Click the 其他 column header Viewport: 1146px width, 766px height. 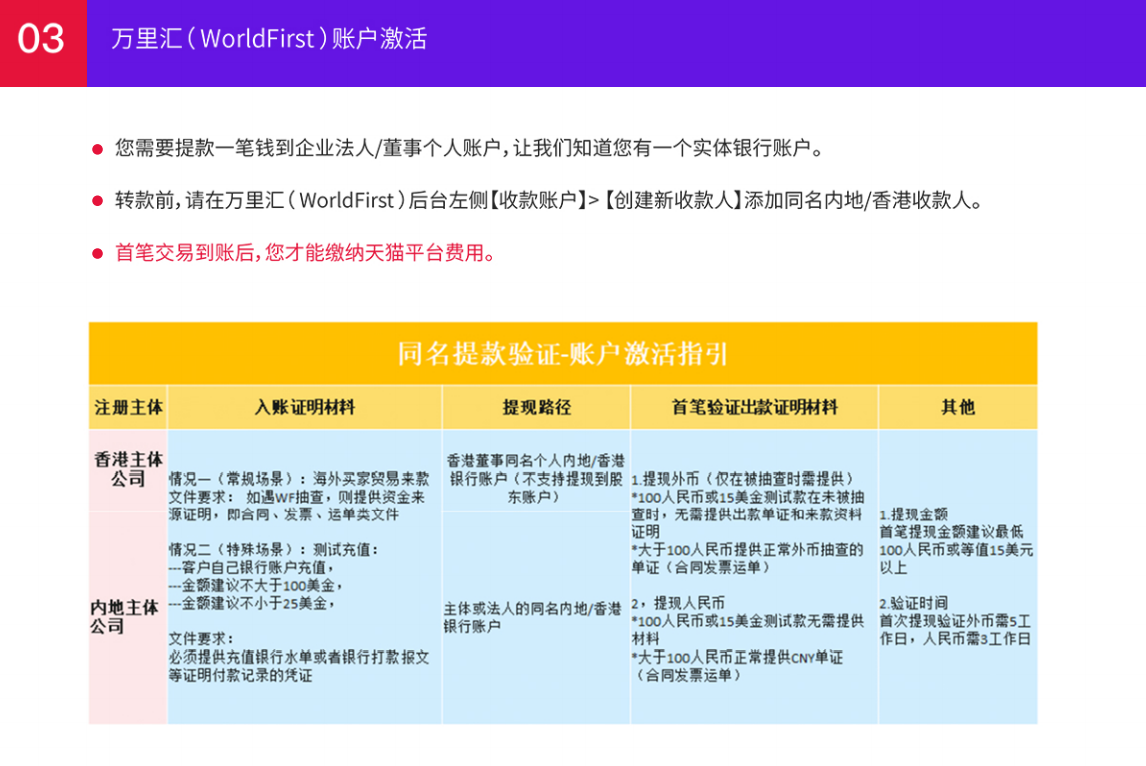[958, 406]
